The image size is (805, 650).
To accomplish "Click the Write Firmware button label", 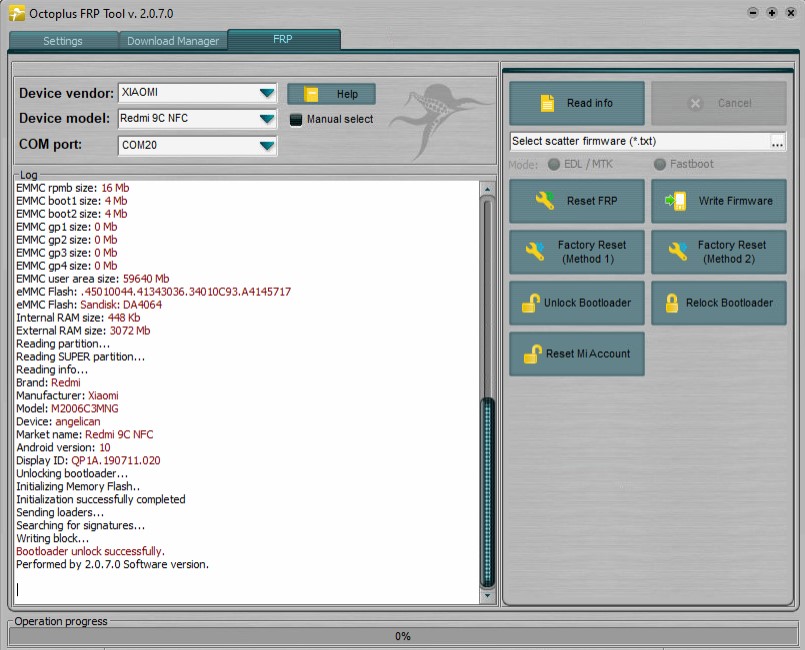I will coord(735,201).
